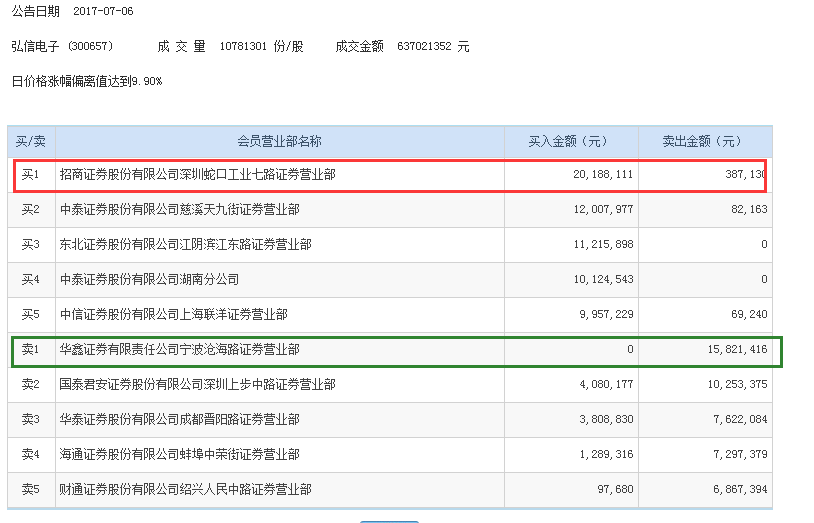Viewport: 814px width, 523px height.
Task: Click the 卖1 rank cell
Action: pos(30,350)
